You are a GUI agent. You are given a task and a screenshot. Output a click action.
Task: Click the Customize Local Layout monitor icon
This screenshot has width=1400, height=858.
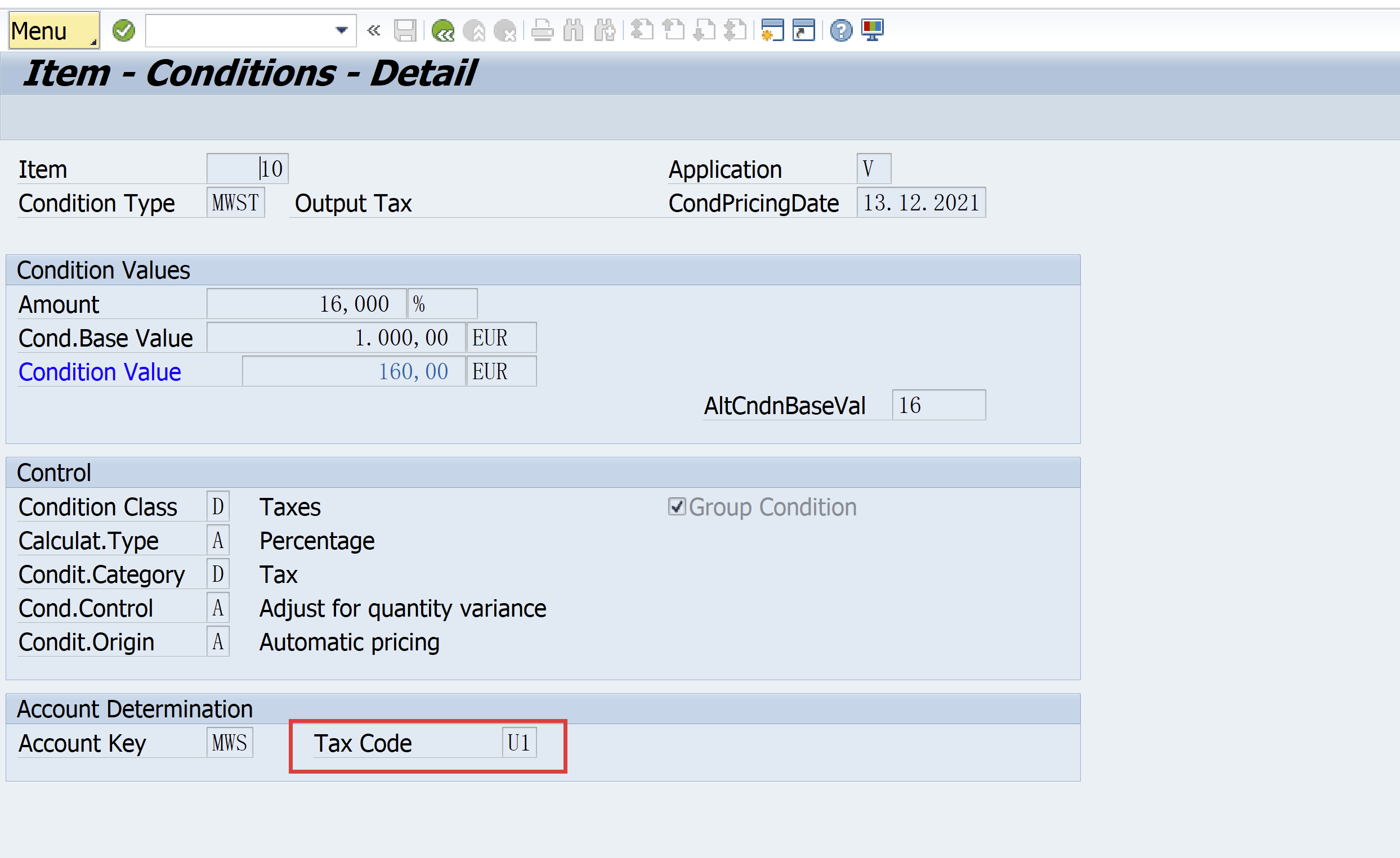[872, 31]
